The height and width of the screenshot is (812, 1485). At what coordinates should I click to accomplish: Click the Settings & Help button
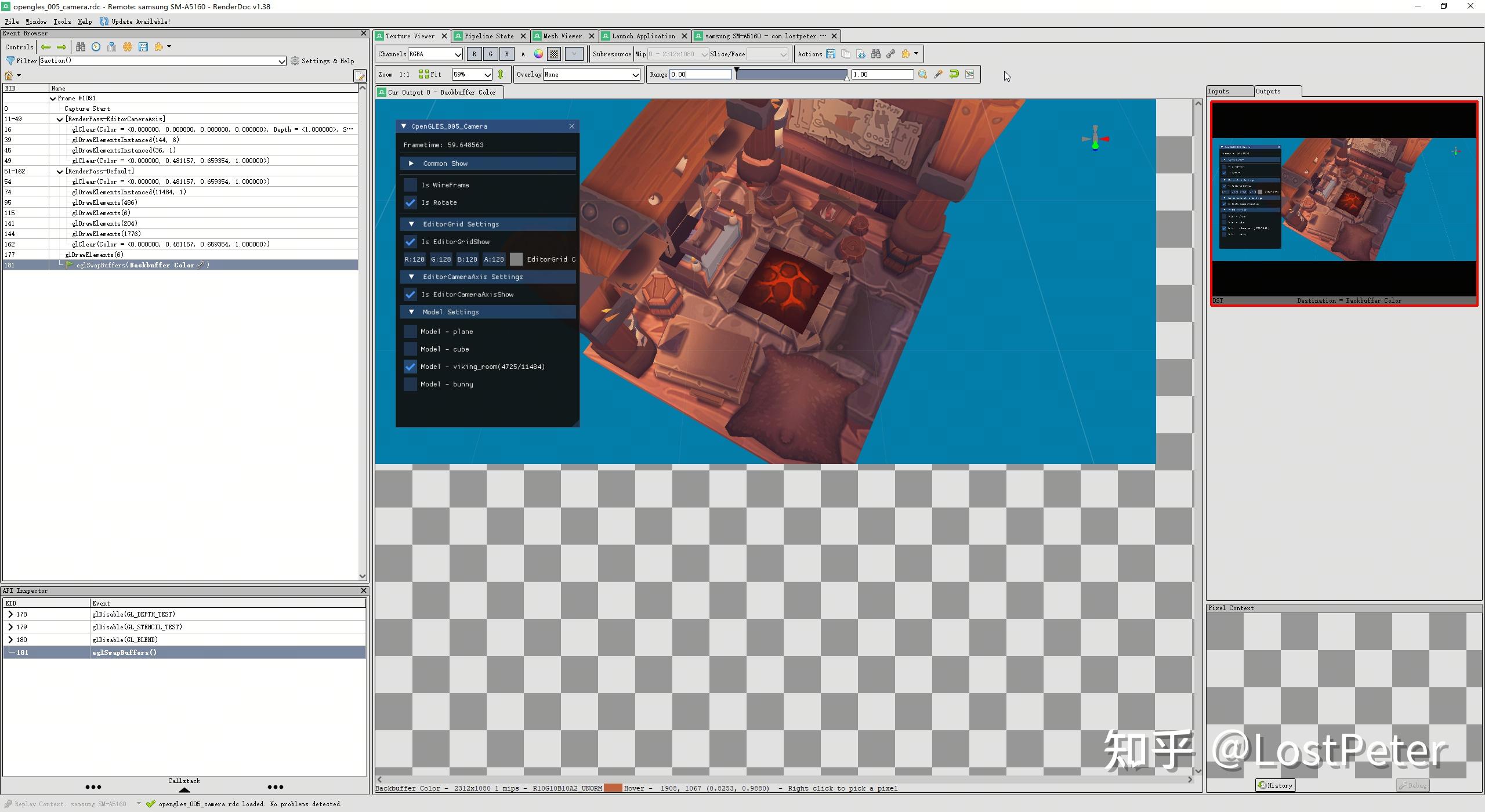point(323,61)
